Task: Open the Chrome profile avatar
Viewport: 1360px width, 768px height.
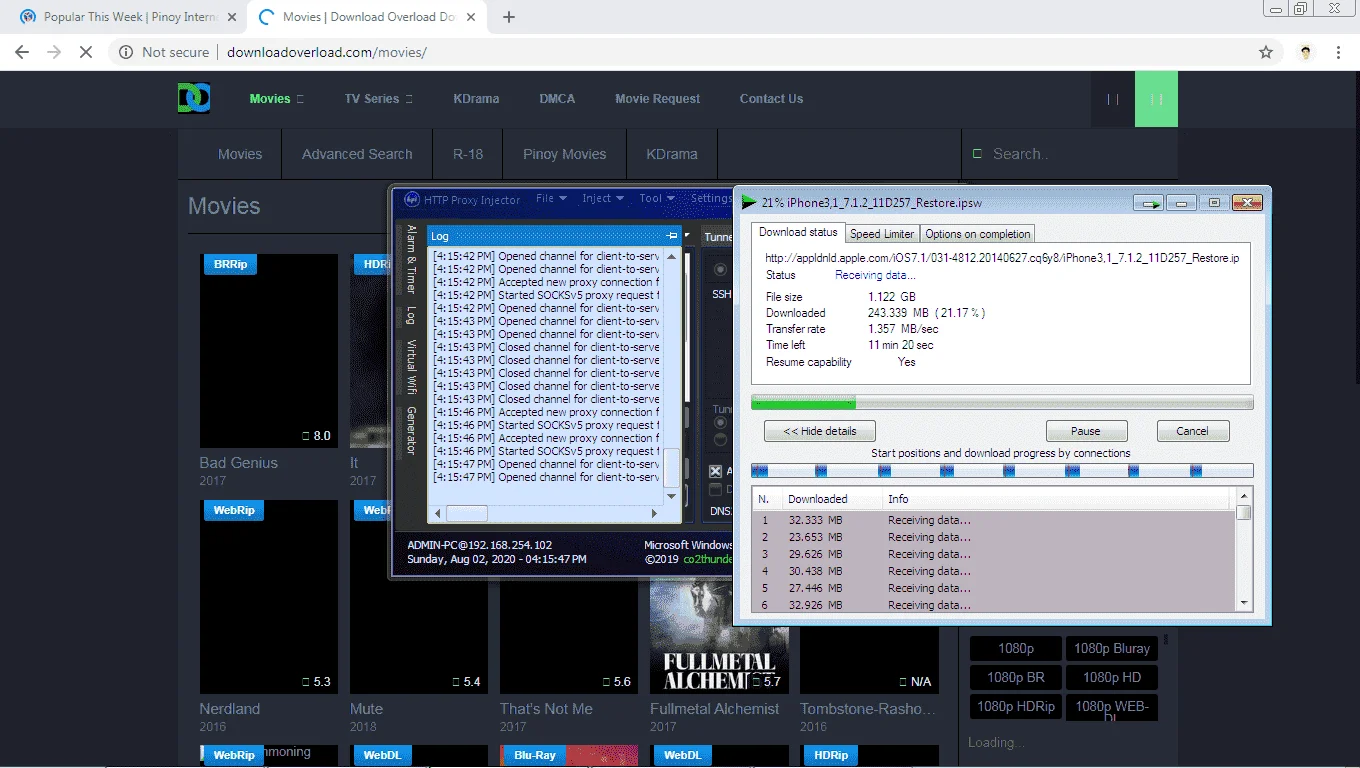Action: point(1306,52)
